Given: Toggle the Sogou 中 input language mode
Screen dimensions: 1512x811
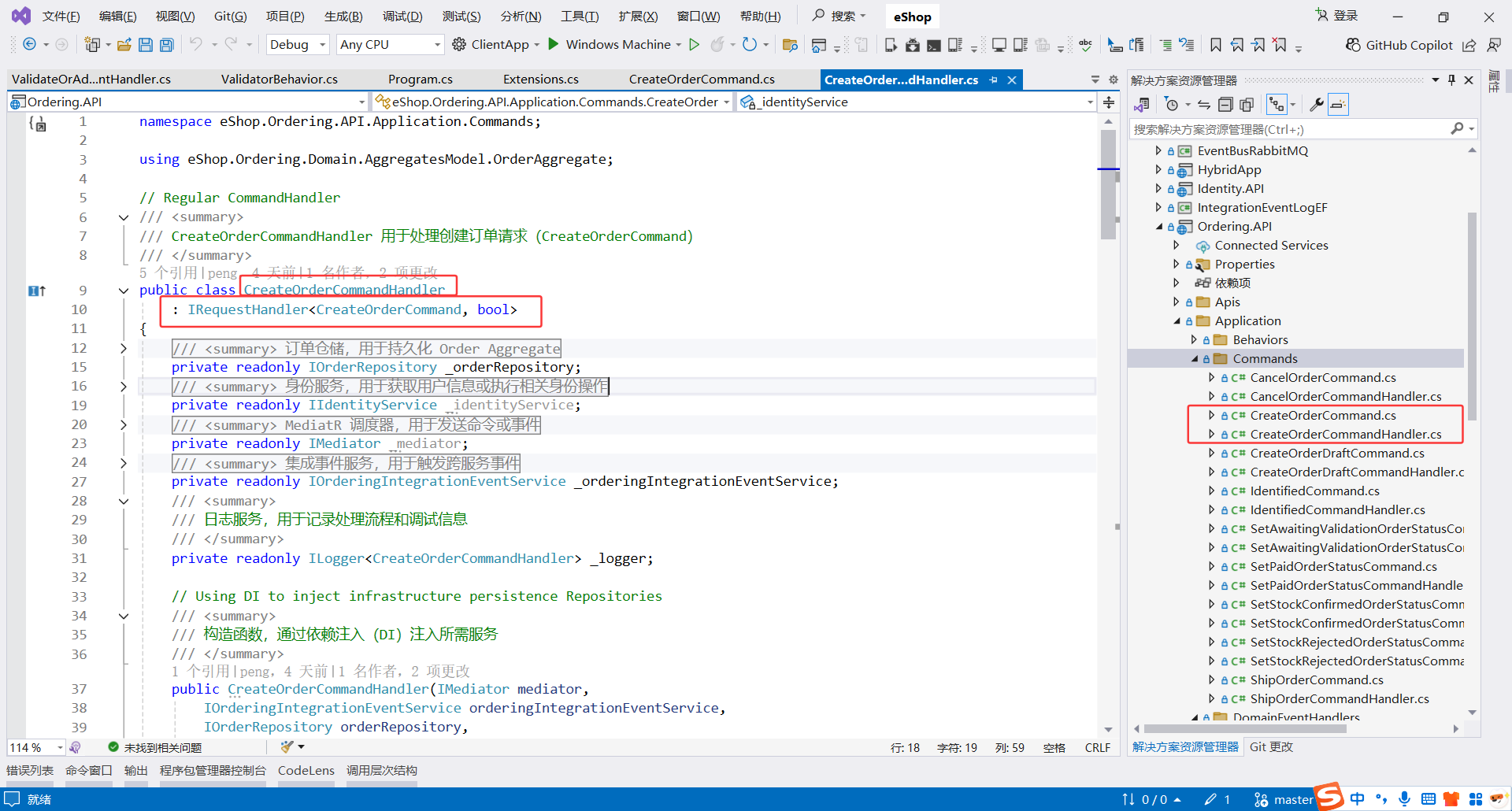Looking at the screenshot, I should point(1358,799).
